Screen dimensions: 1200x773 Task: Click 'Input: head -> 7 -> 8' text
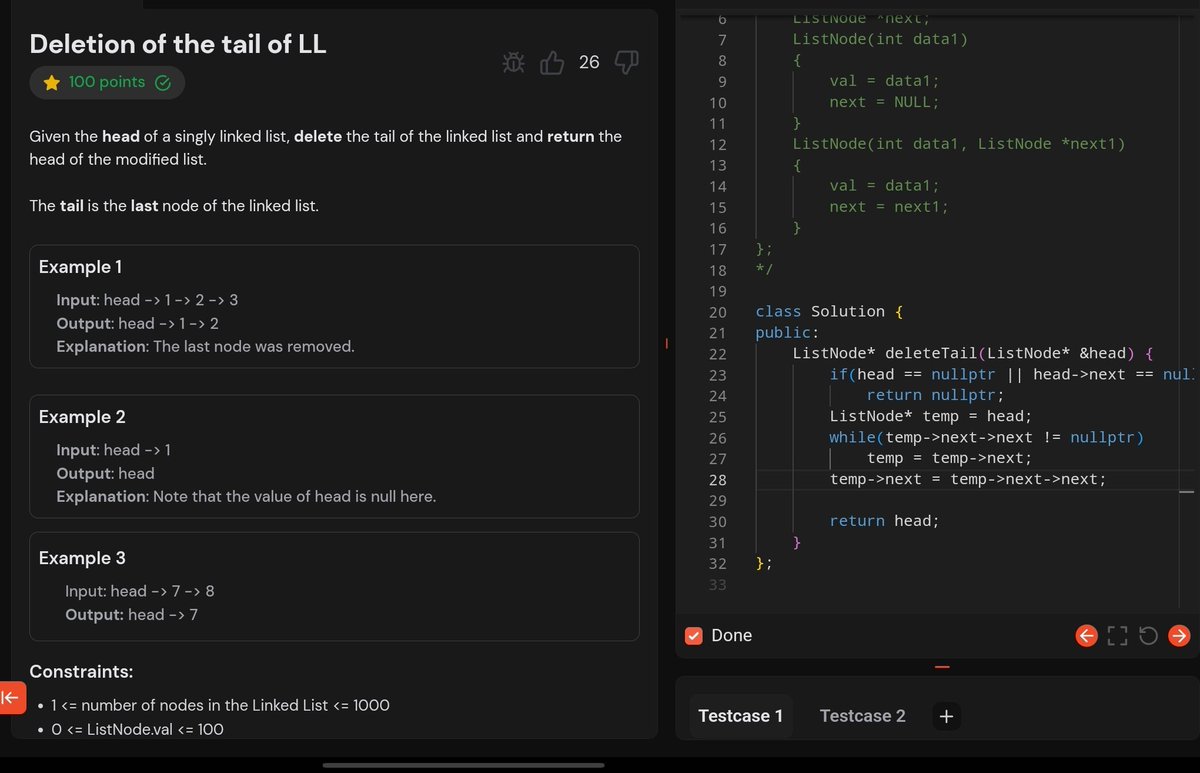pyautogui.click(x=140, y=591)
